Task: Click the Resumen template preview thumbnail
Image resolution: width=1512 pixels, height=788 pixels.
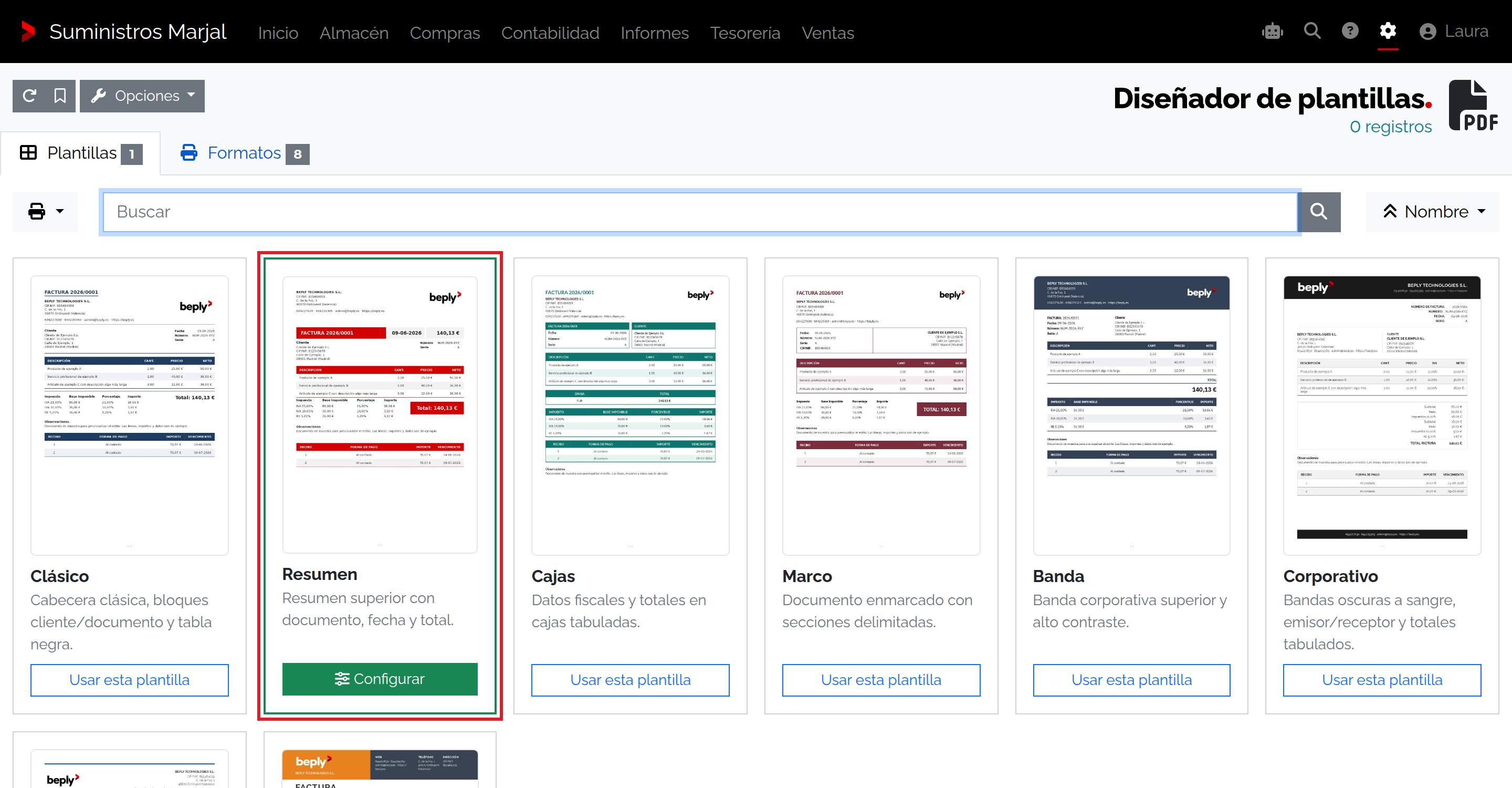Action: (x=380, y=414)
